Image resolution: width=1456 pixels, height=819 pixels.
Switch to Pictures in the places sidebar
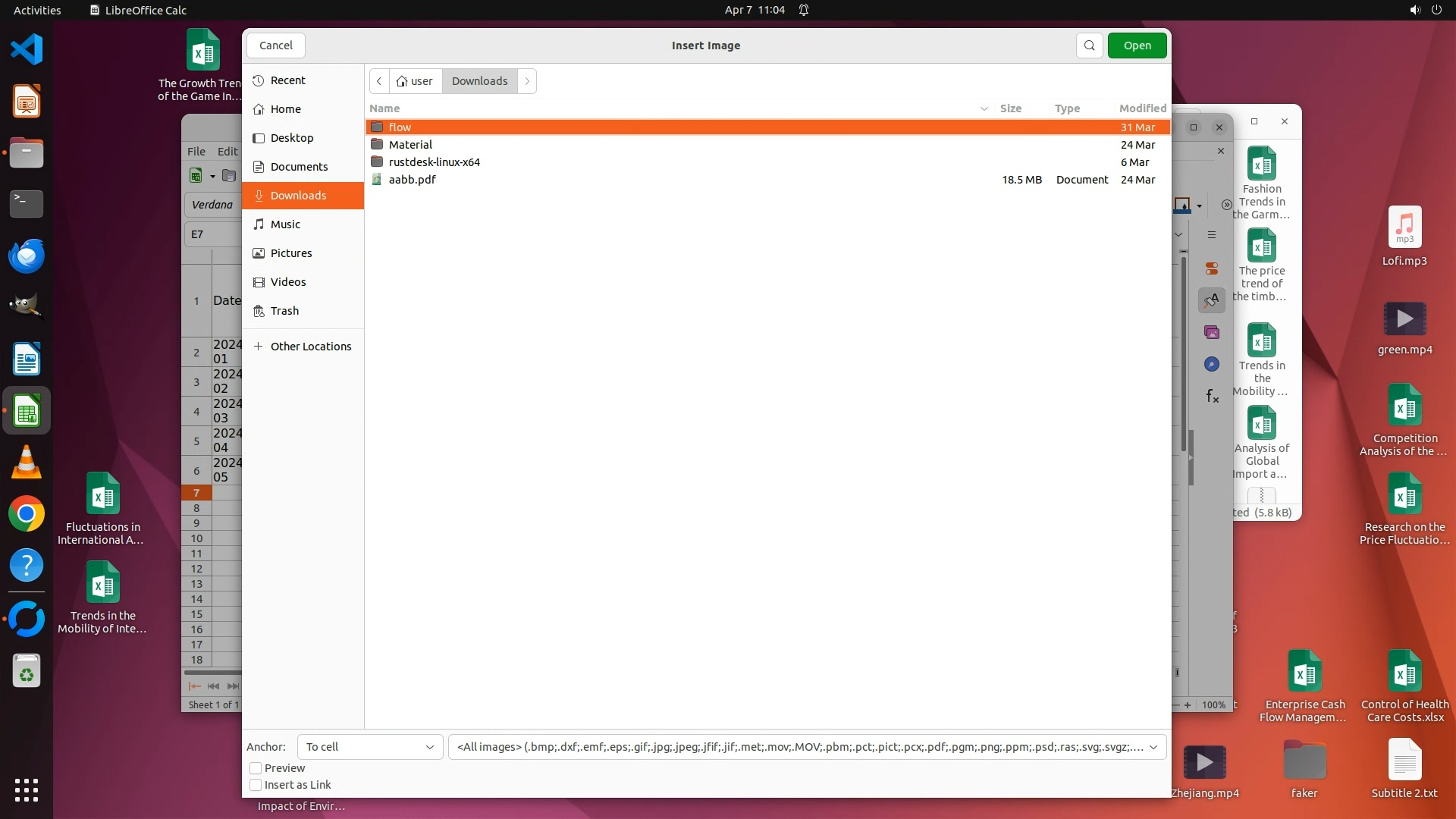coord(290,253)
